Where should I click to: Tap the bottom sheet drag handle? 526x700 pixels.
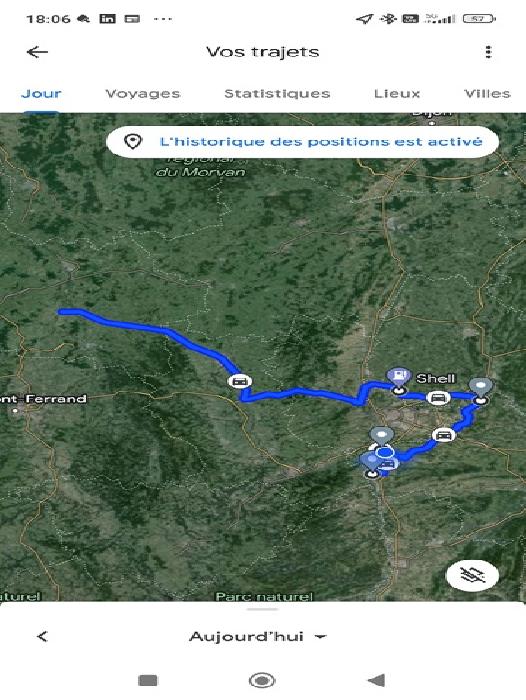[x=263, y=609]
